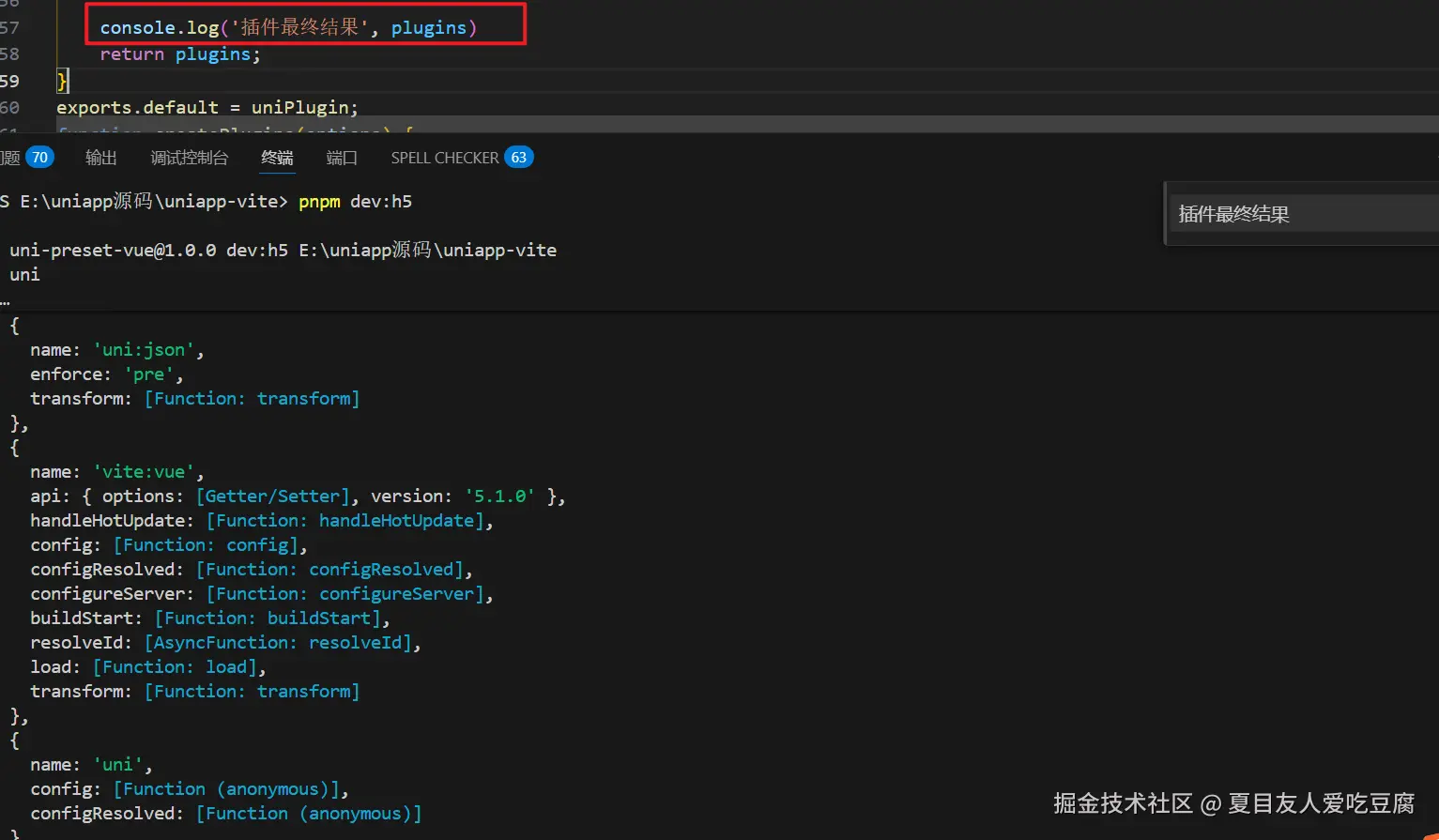
Task: Click the 'configResolved: [Function: configResolved]' line
Action: tap(252, 570)
